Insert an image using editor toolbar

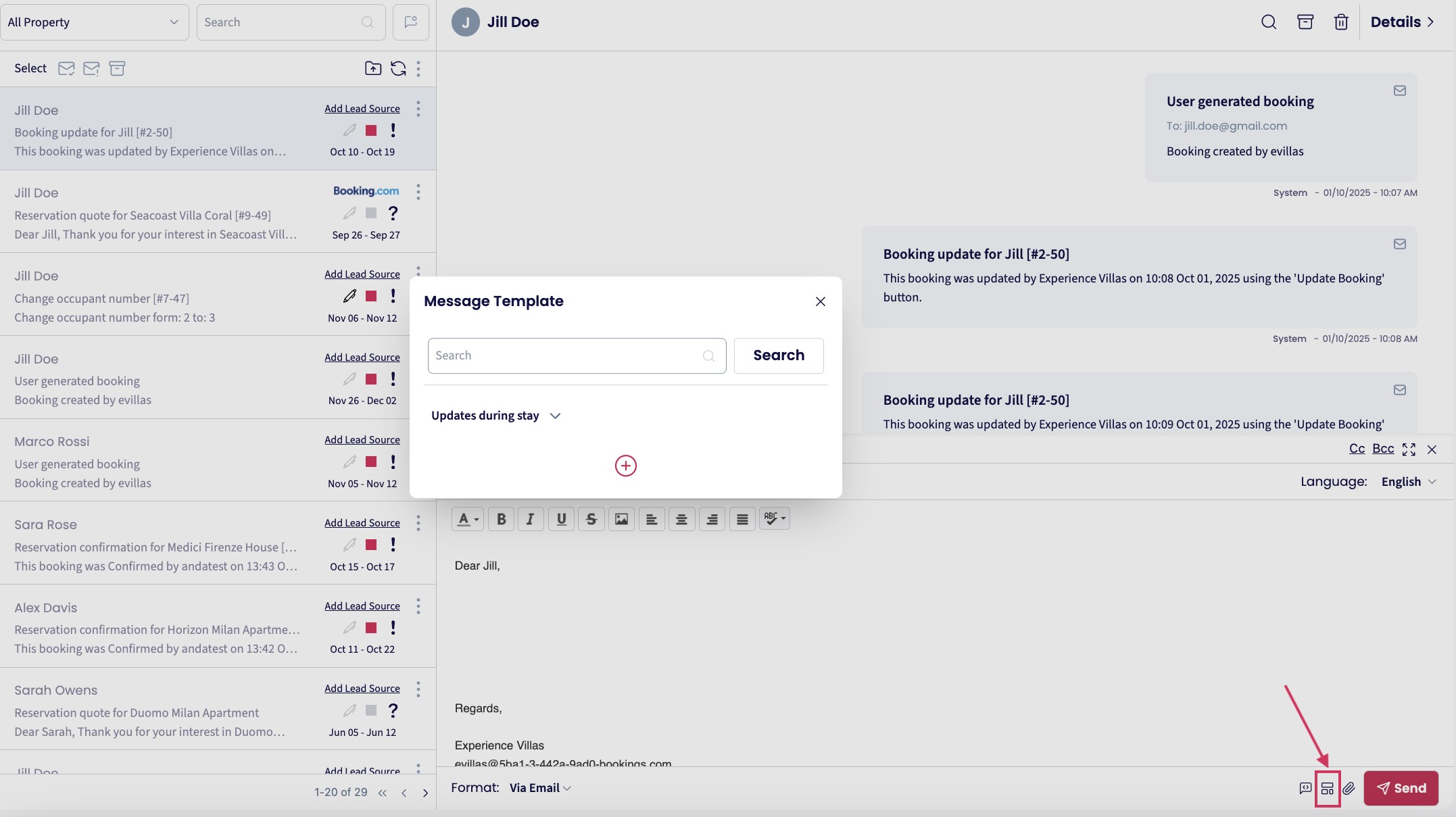pos(621,519)
